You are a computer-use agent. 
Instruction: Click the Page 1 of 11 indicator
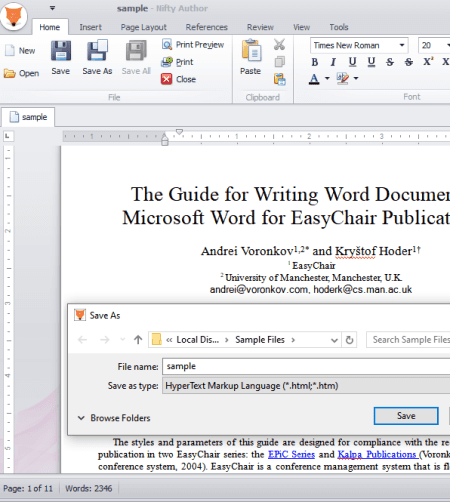click(x=28, y=488)
